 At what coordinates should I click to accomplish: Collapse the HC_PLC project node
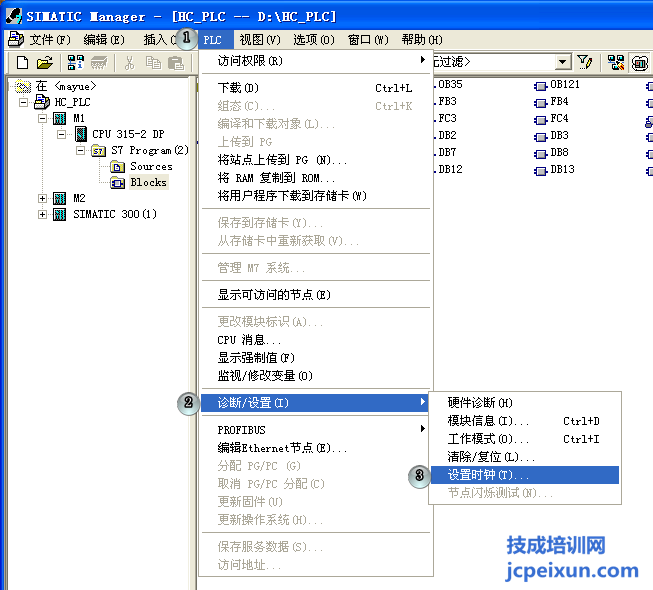coord(25,102)
